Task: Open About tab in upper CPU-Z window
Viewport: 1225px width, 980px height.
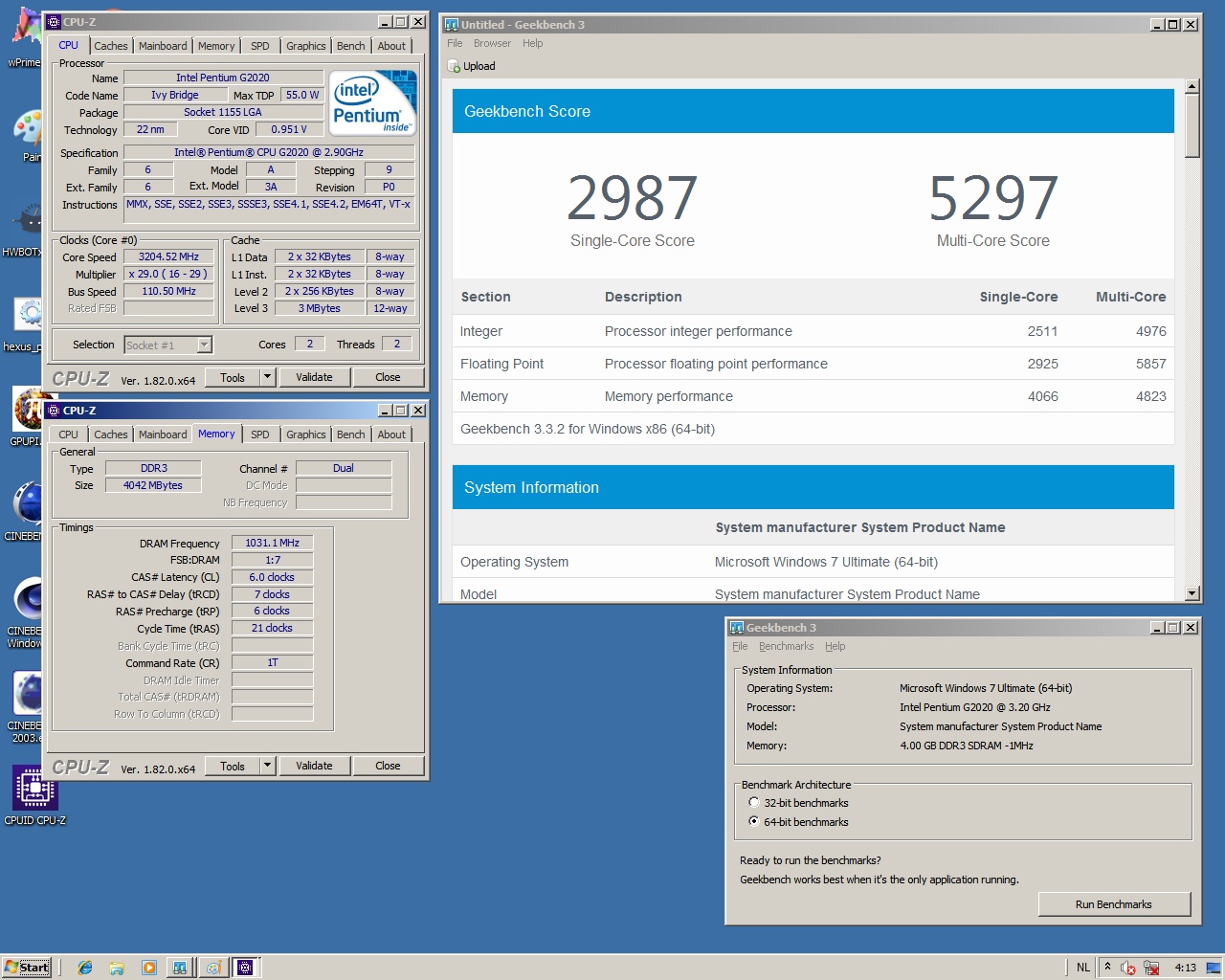Action: [x=391, y=46]
